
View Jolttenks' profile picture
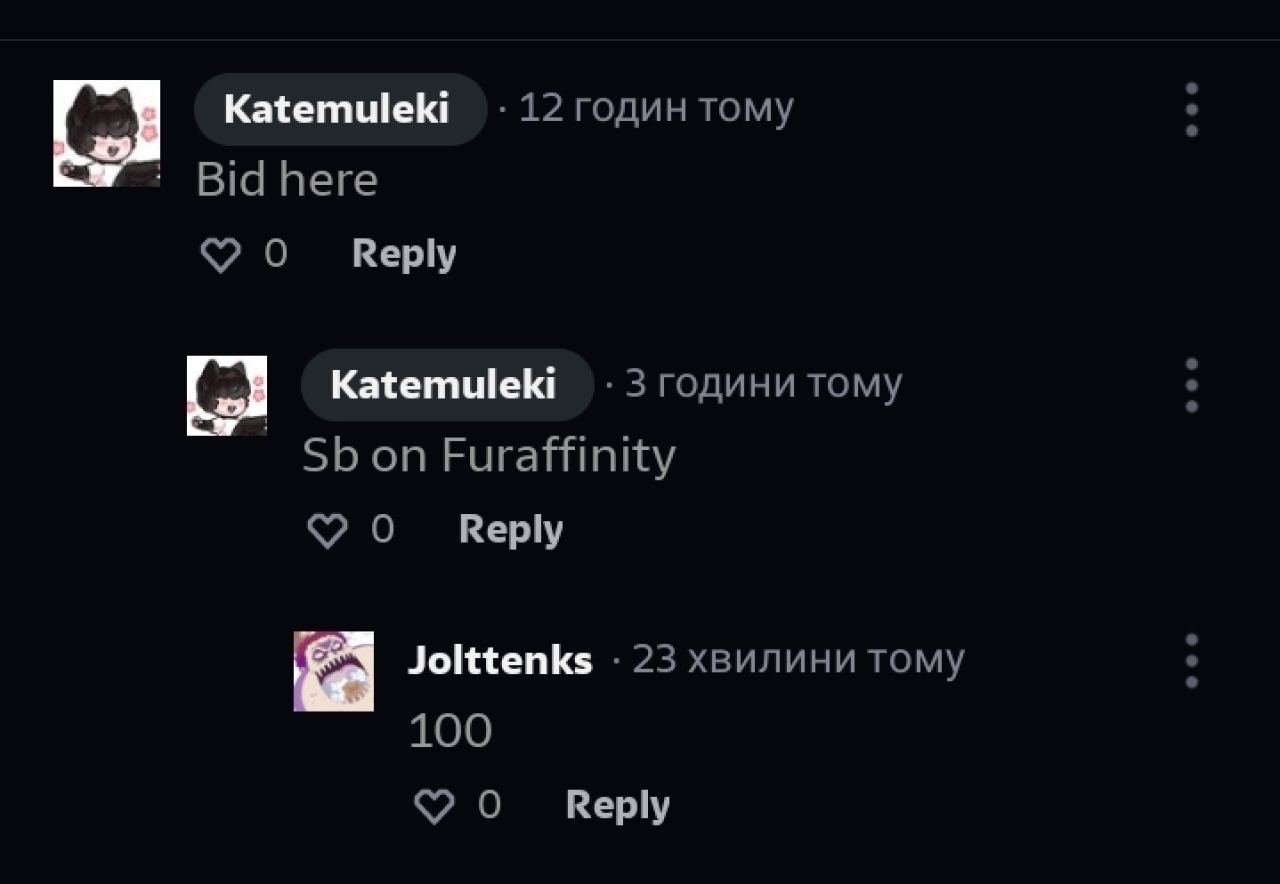click(x=333, y=671)
